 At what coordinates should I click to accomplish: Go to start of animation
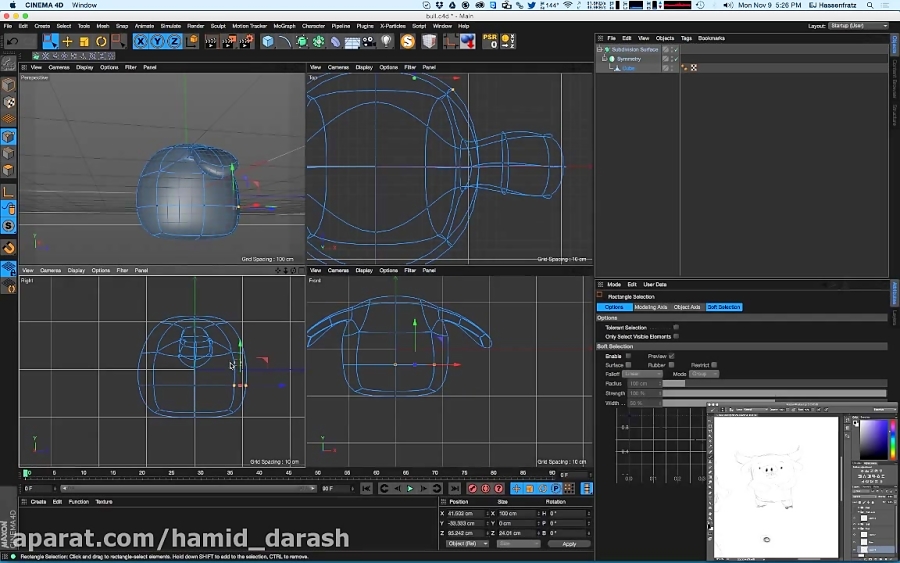point(366,488)
